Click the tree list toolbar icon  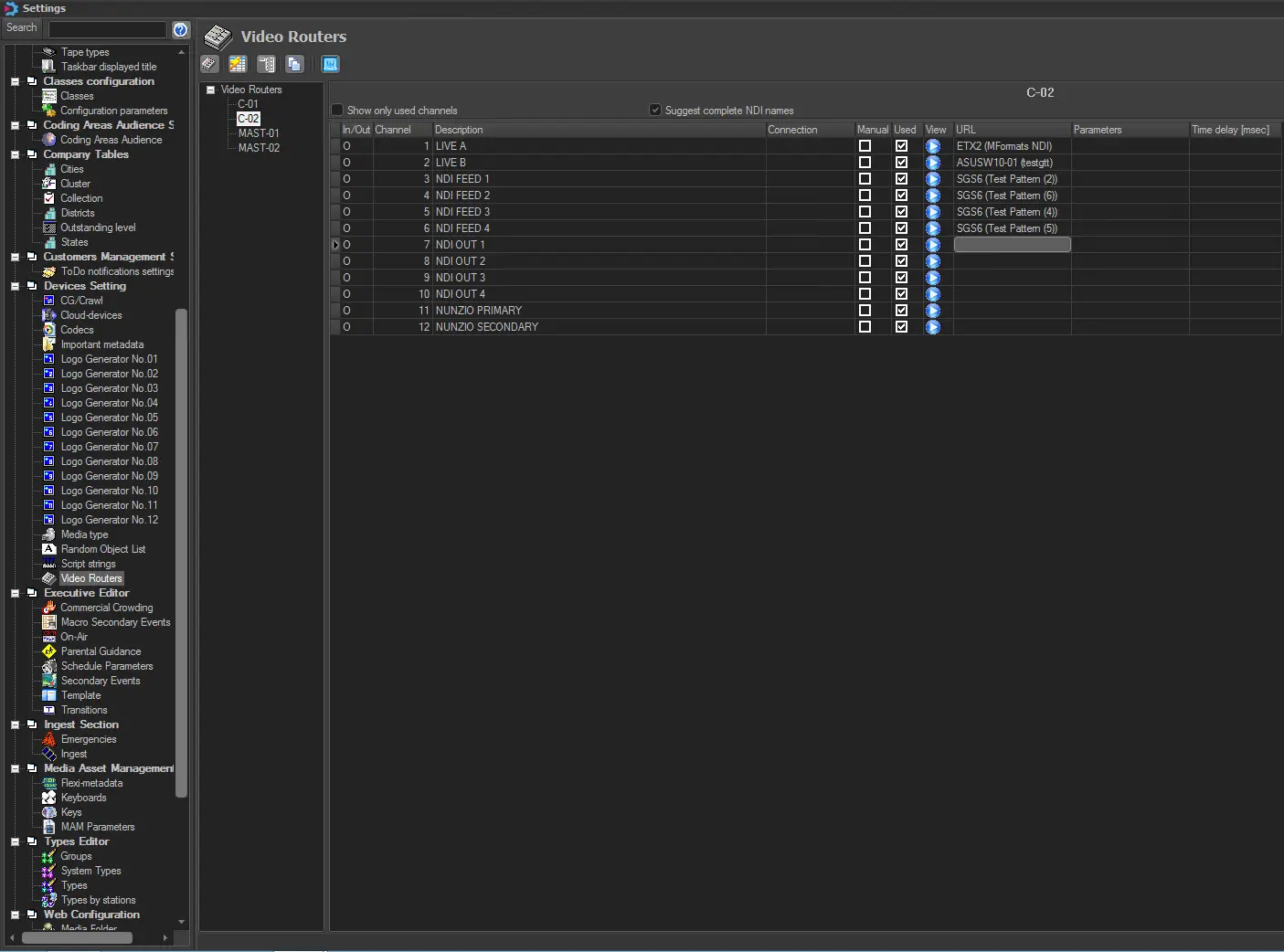click(266, 64)
